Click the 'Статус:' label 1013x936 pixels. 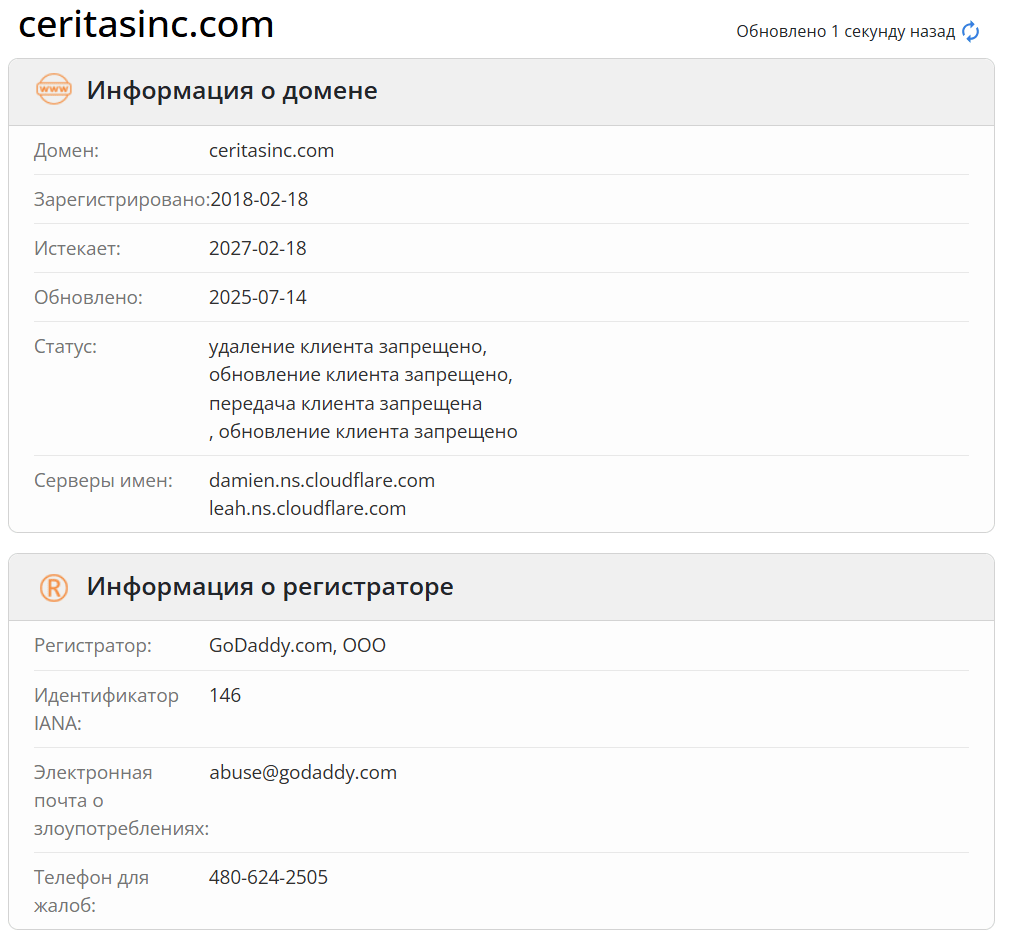point(65,347)
